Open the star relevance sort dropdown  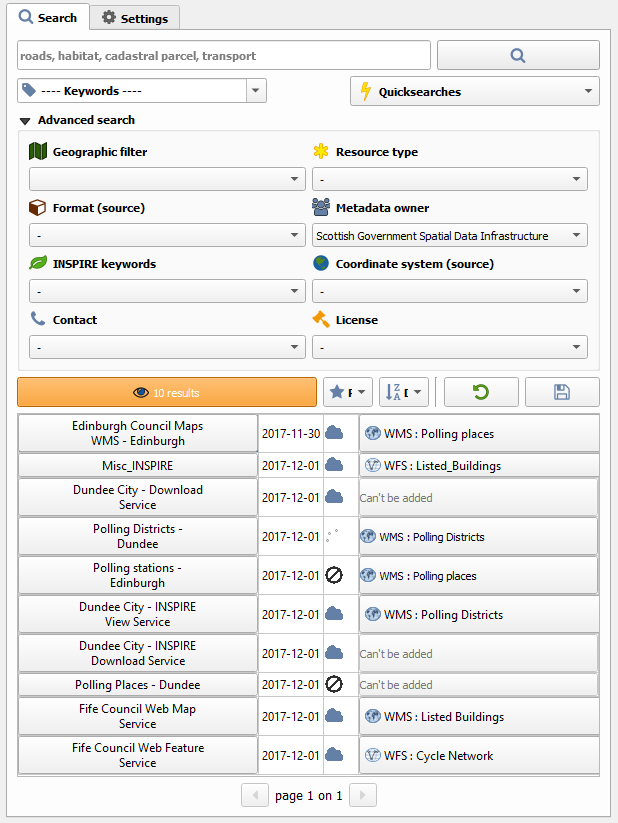click(x=348, y=392)
